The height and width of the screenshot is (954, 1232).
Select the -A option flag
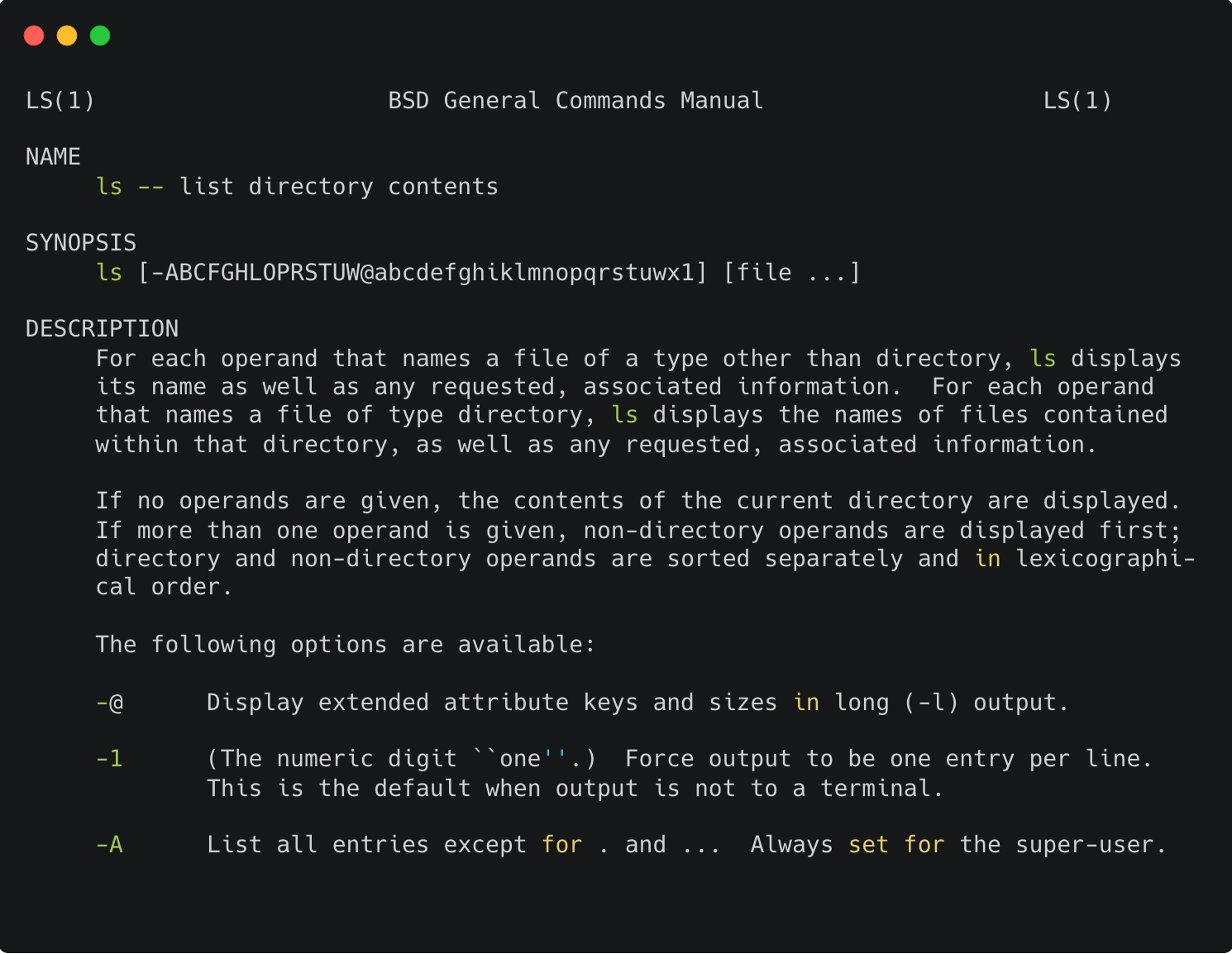point(110,844)
